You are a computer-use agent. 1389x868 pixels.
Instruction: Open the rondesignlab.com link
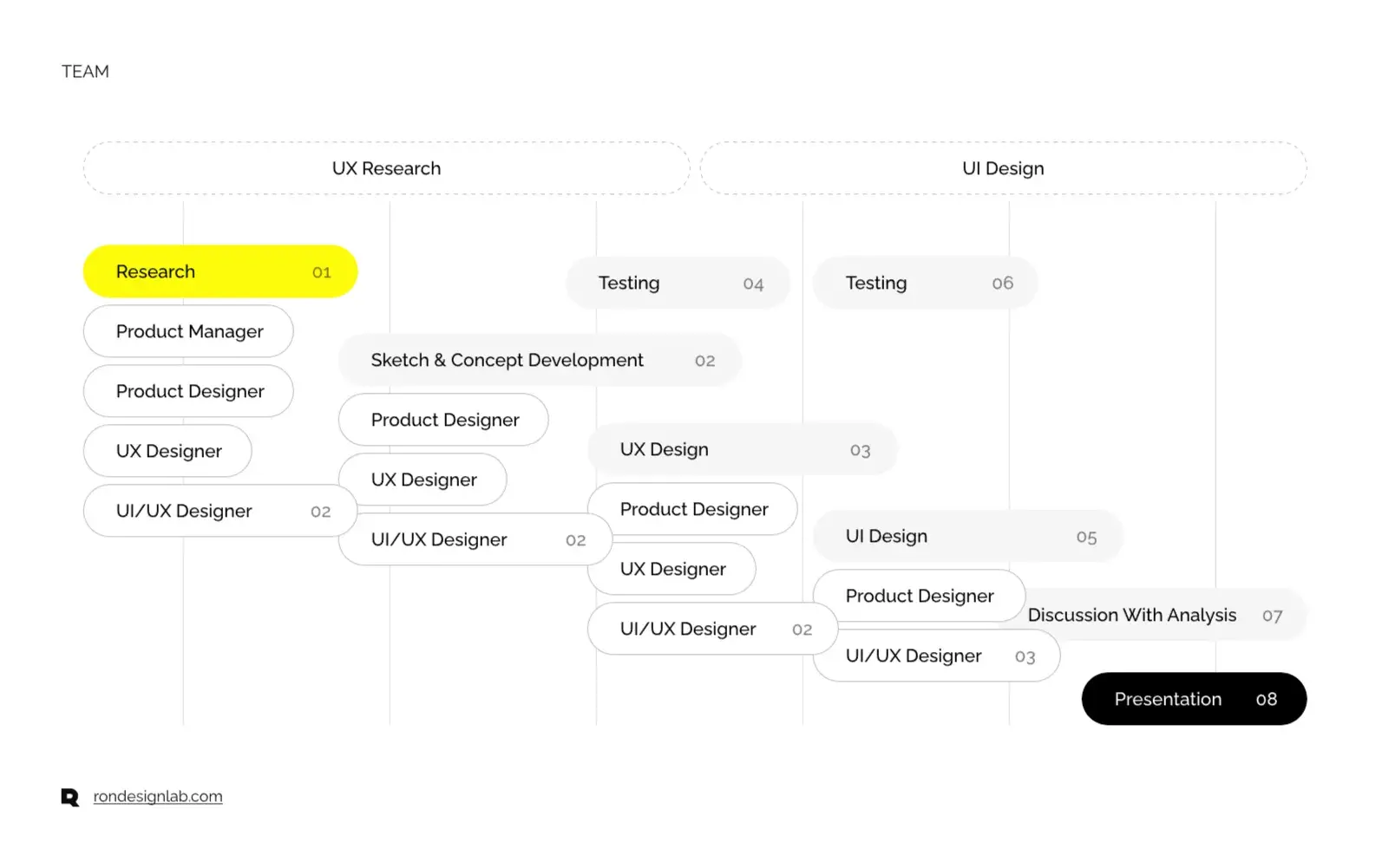(158, 796)
